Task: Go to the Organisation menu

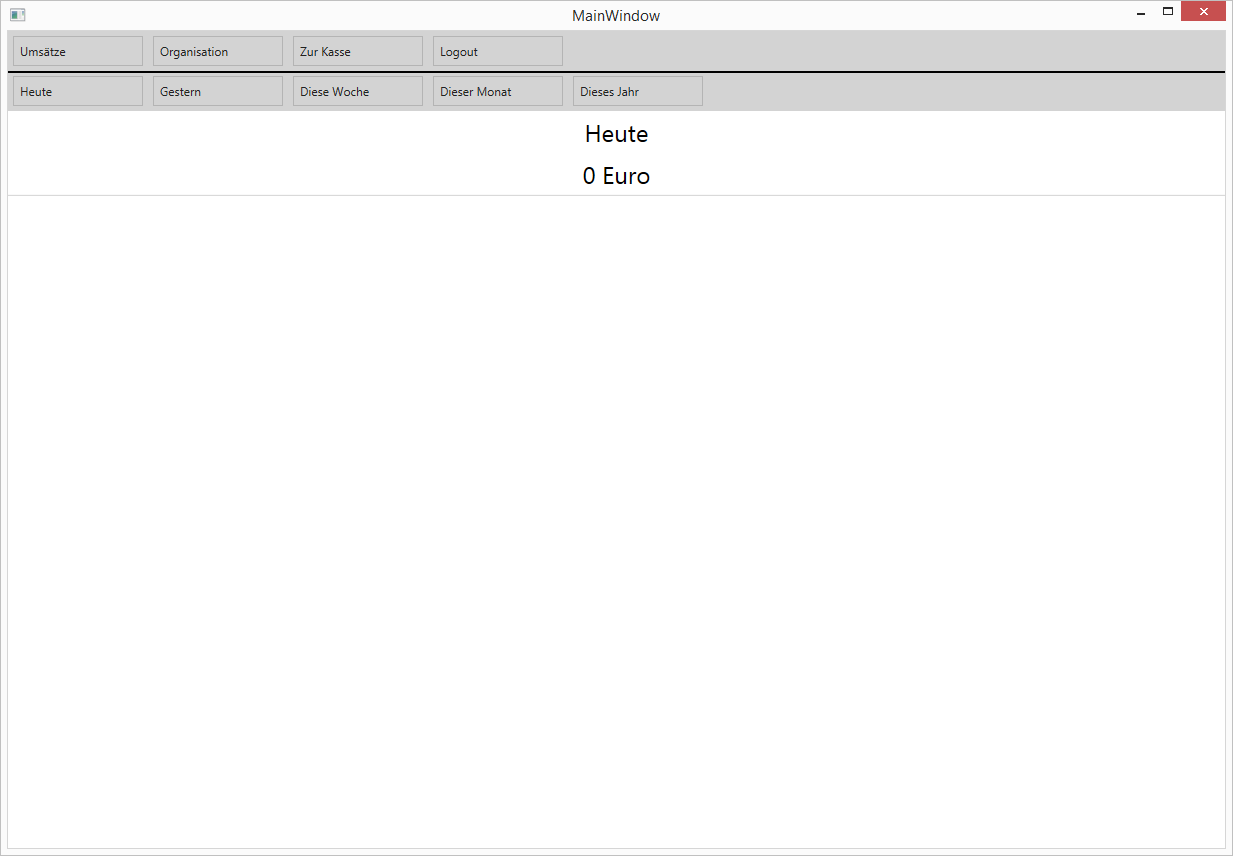Action: [x=218, y=51]
